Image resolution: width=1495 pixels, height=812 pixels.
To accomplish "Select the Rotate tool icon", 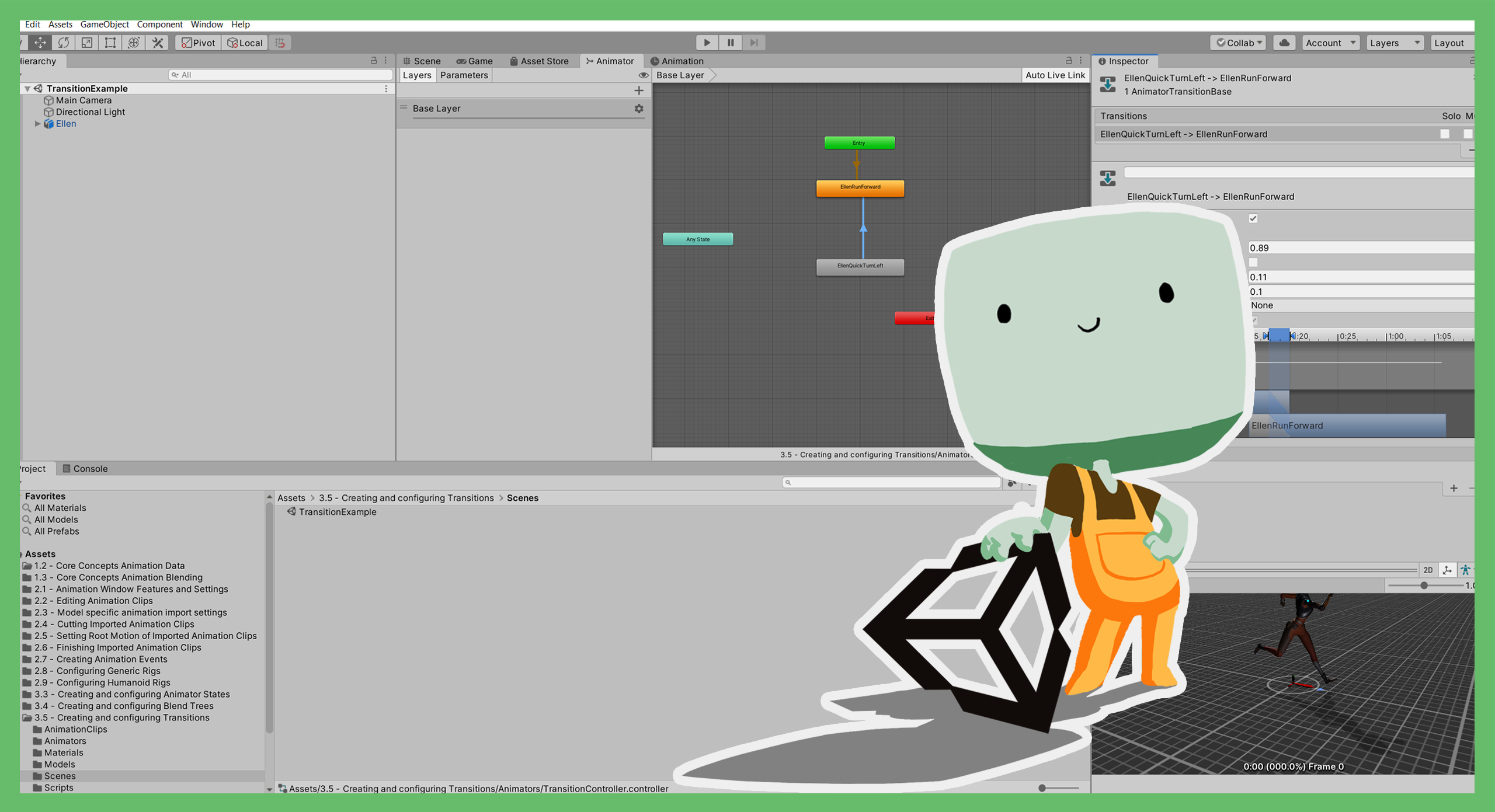I will tap(64, 43).
